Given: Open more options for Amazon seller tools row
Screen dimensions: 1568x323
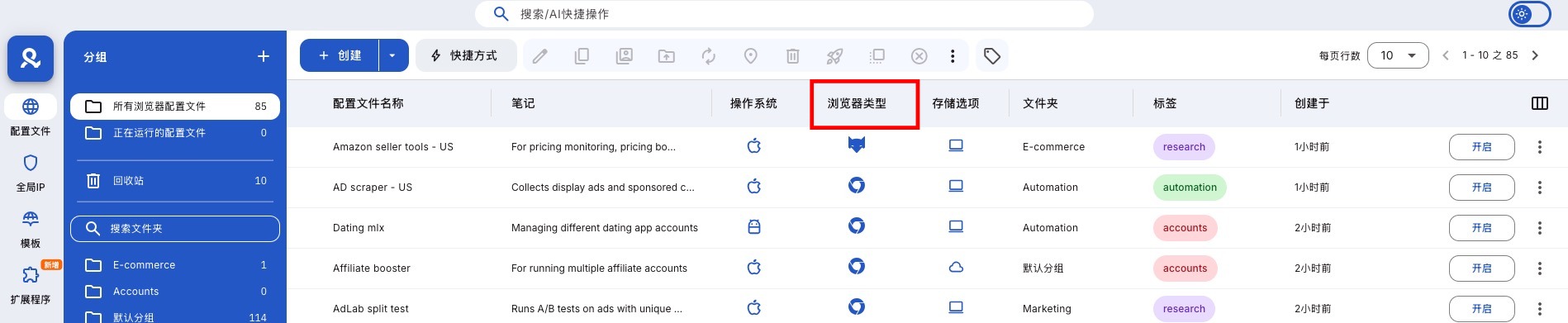Looking at the screenshot, I should click(1540, 147).
